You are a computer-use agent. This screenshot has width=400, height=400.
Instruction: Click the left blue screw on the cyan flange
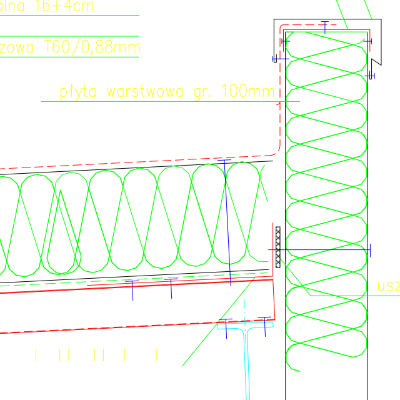[226, 328]
